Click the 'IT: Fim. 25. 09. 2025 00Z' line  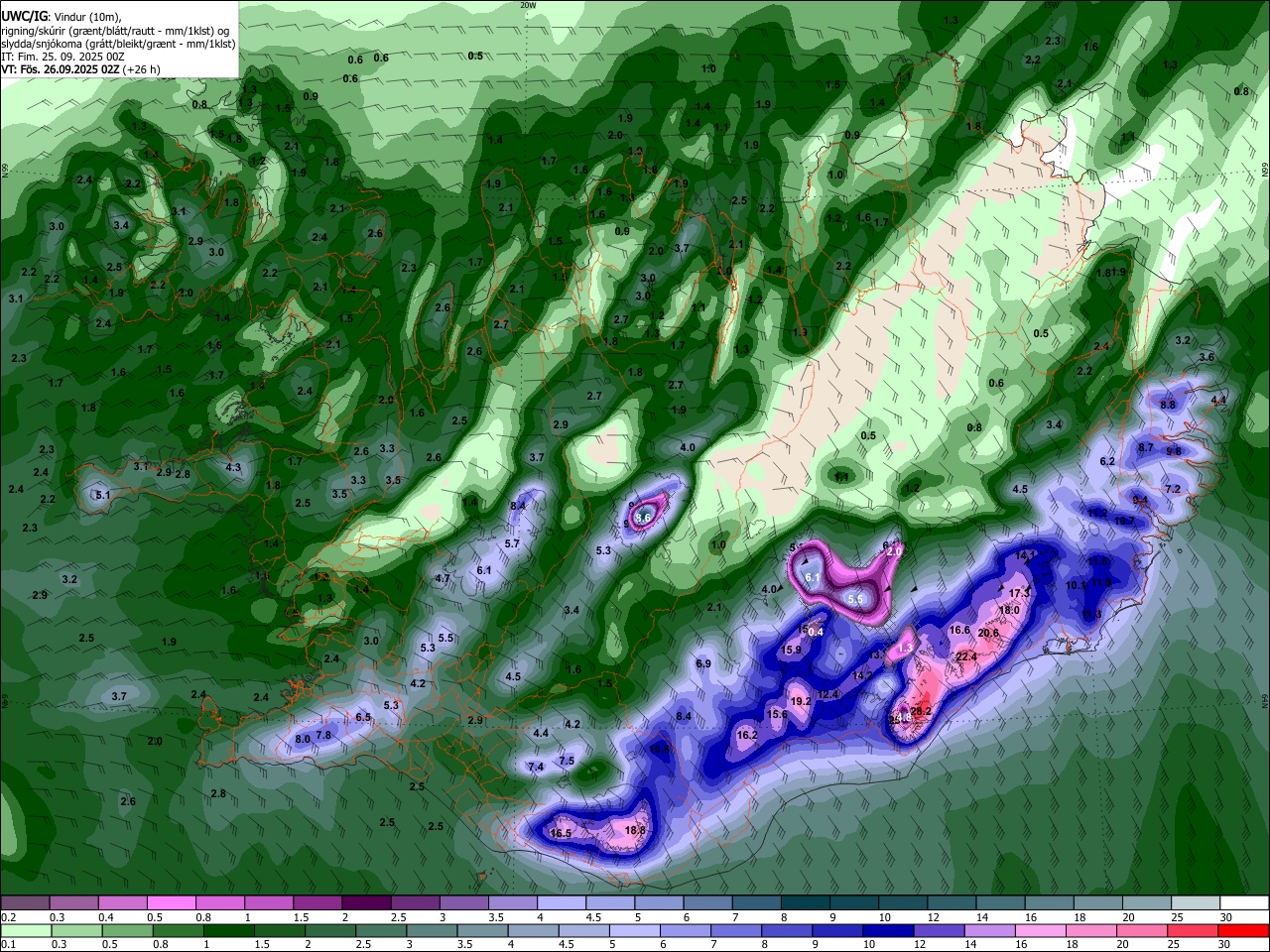click(63, 57)
